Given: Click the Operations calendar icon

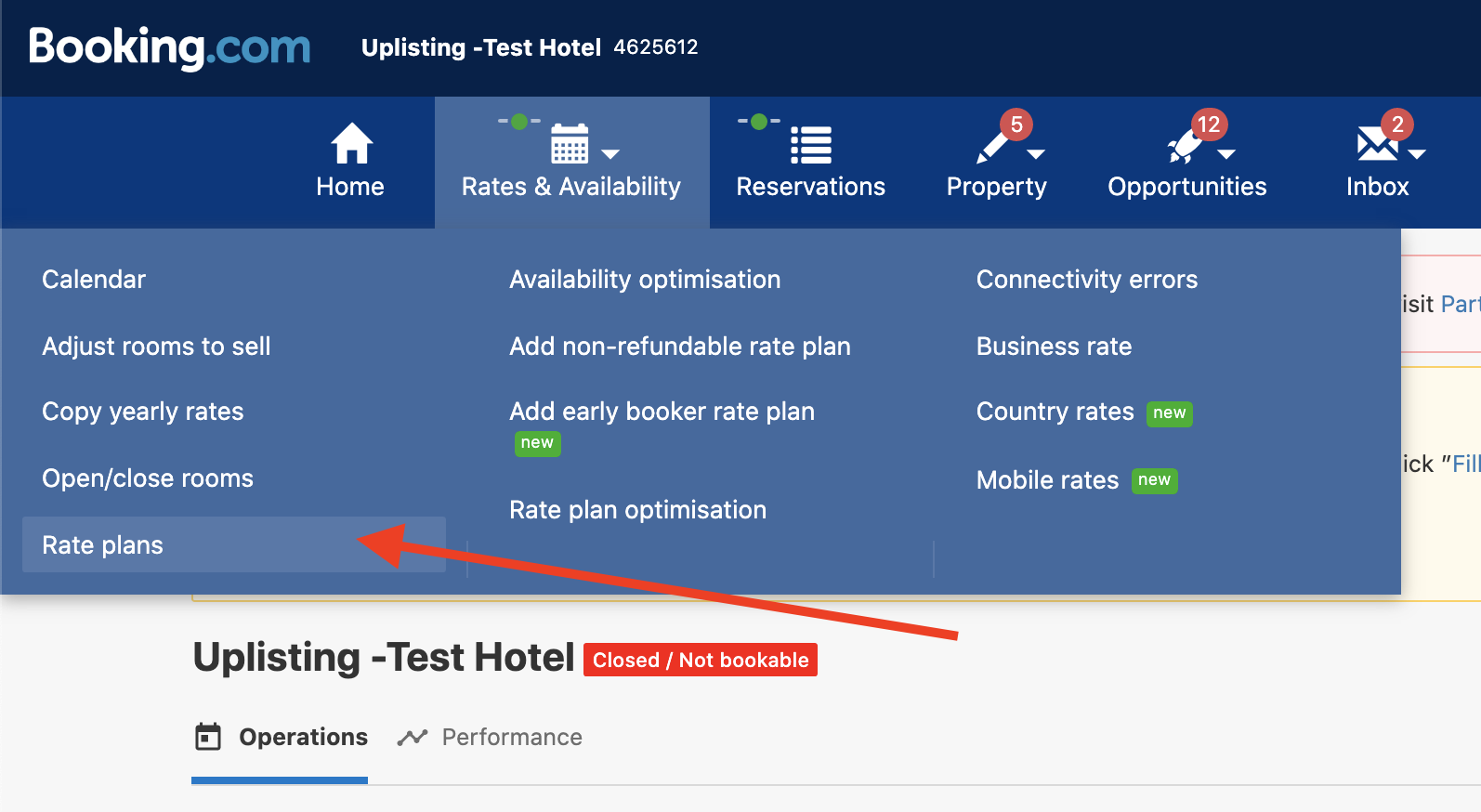Looking at the screenshot, I should click(x=208, y=737).
